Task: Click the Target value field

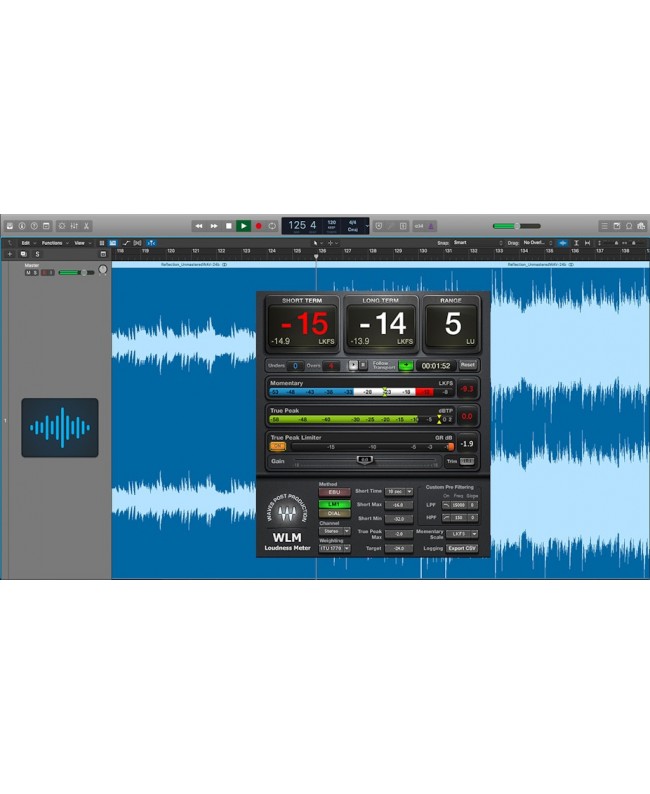Action: 399,548
